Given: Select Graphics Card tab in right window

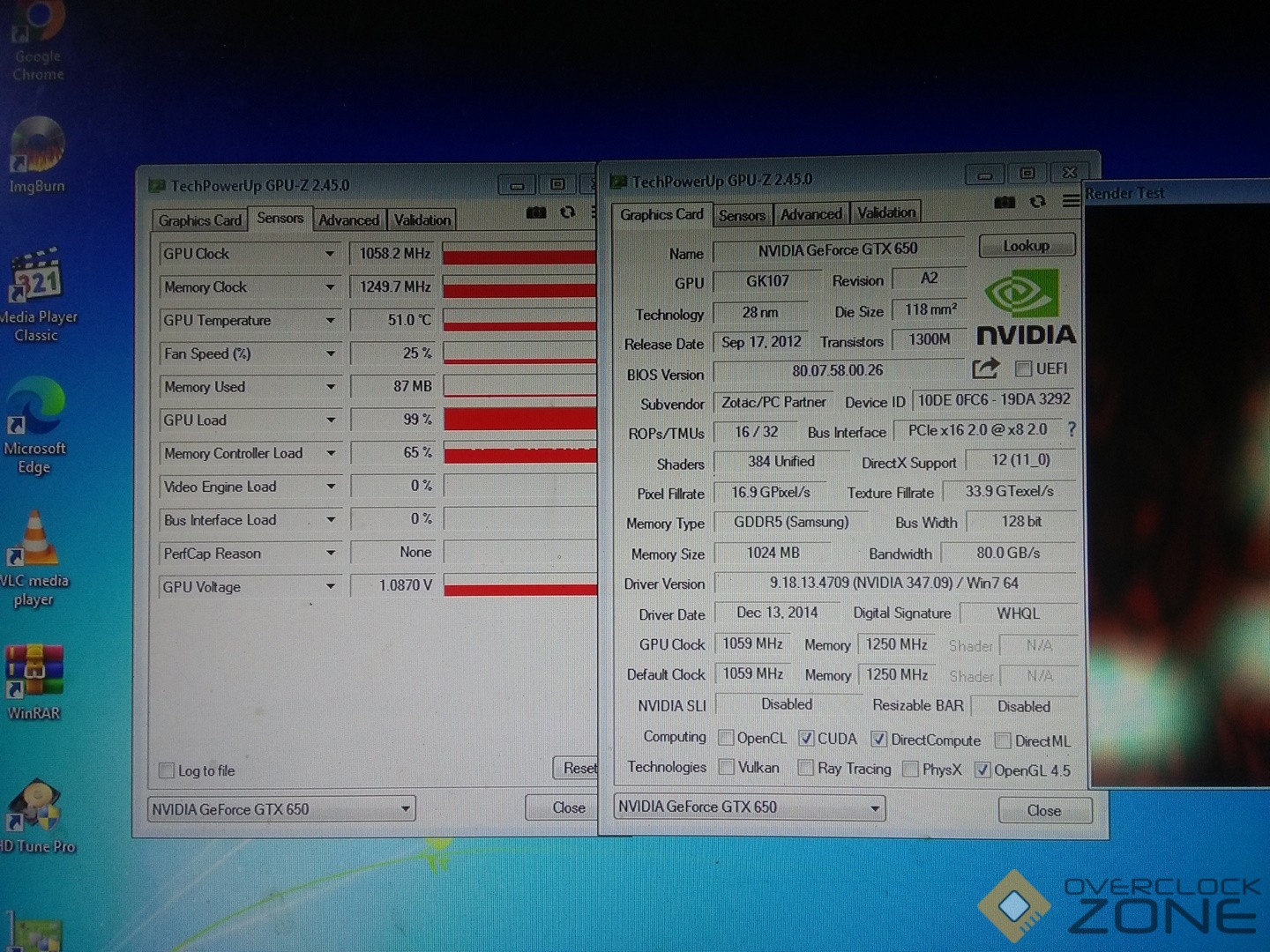Looking at the screenshot, I should click(661, 214).
